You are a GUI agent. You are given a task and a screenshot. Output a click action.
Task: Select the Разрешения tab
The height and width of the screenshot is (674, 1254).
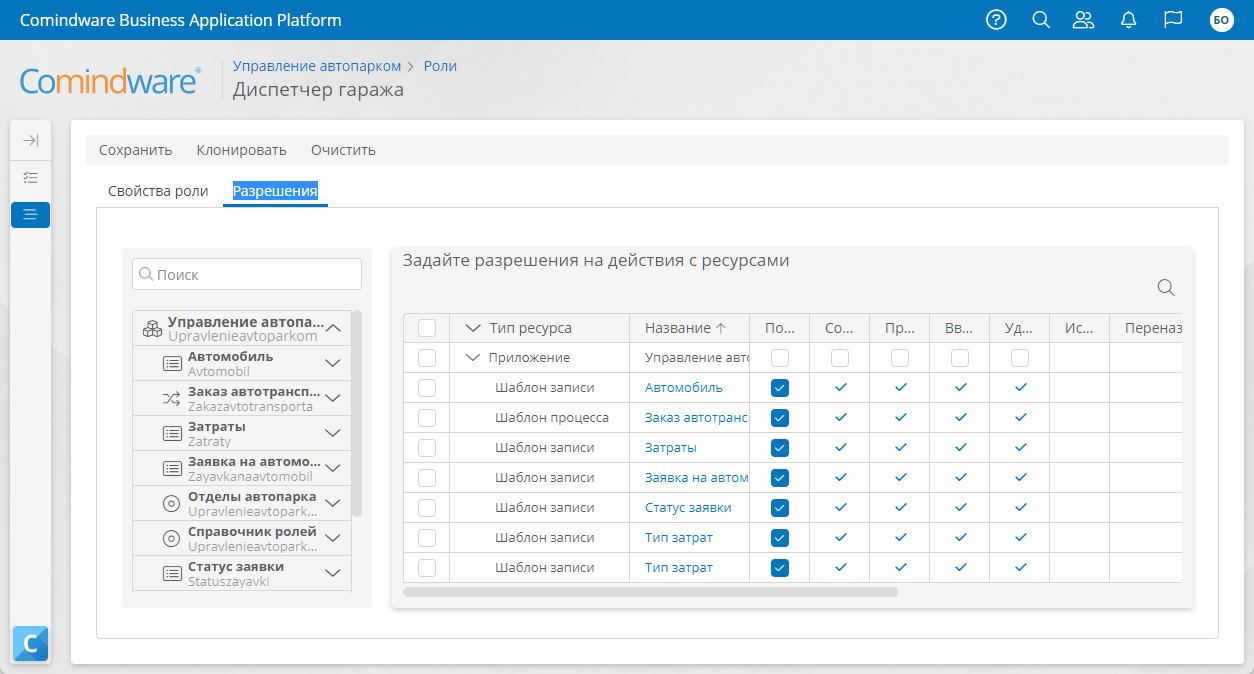point(275,191)
